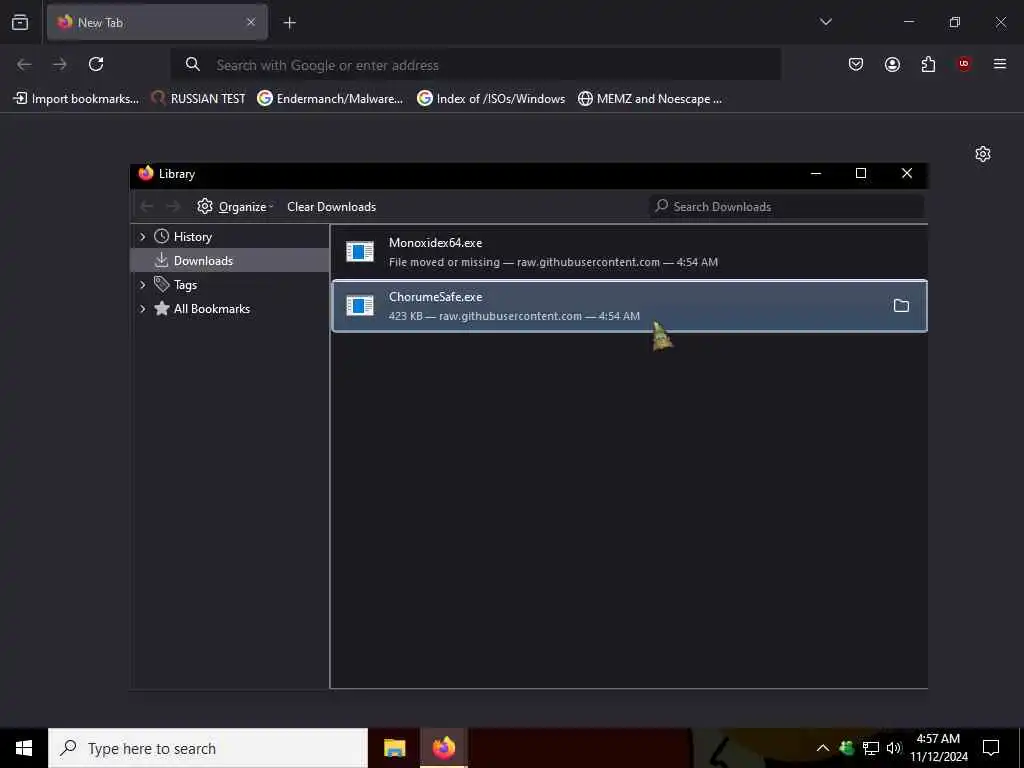This screenshot has height=768, width=1024.
Task: Click the ChorumeSafe.exe file icon
Action: coord(360,306)
